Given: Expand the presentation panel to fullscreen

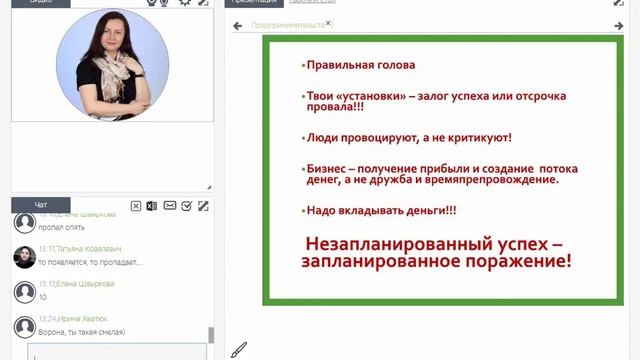Looking at the screenshot, I should pos(618,2).
